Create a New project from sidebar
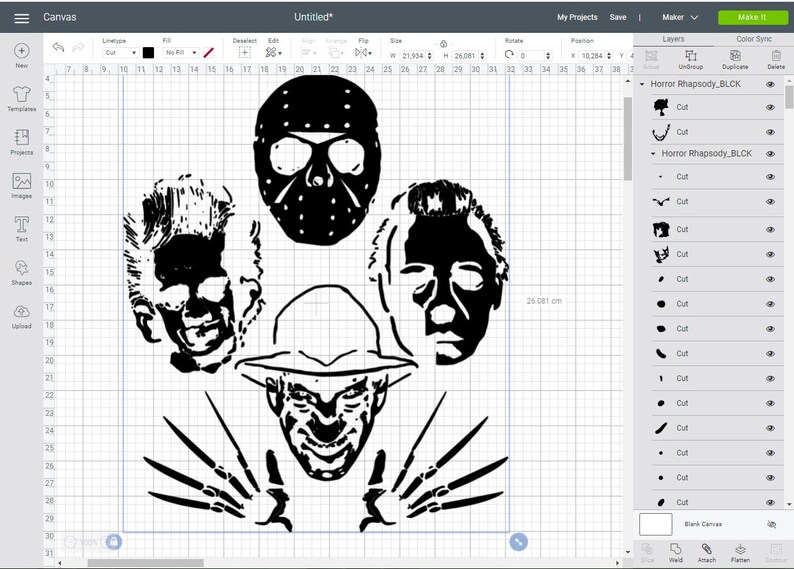 [21, 55]
